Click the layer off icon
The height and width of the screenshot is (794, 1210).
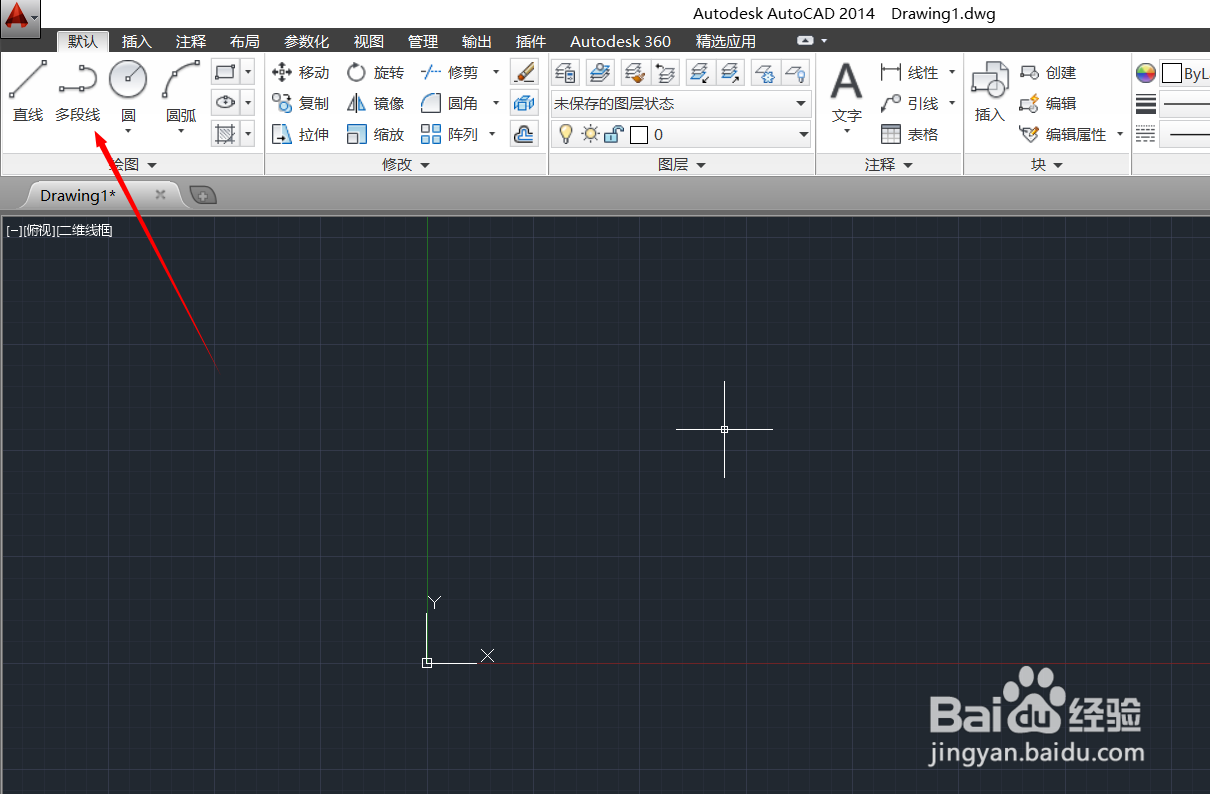(795, 72)
